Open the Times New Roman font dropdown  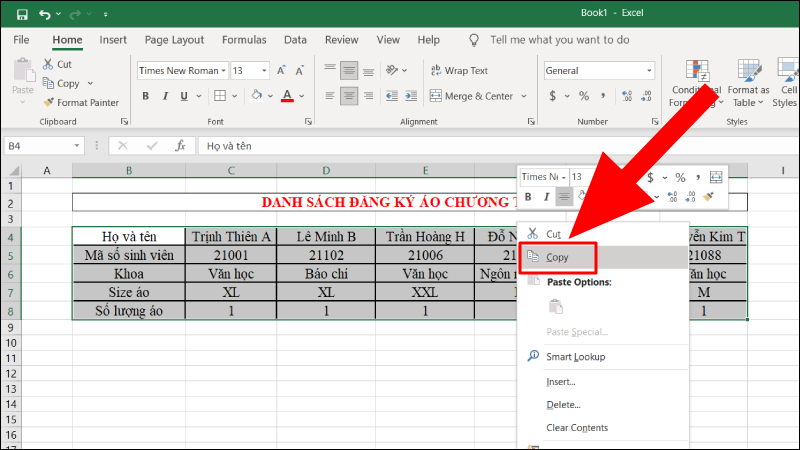pyautogui.click(x=223, y=71)
